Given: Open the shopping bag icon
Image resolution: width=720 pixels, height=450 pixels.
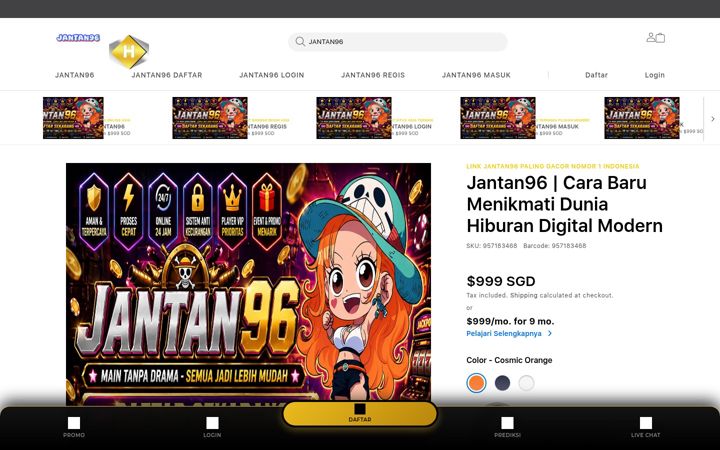Looking at the screenshot, I should pos(660,38).
